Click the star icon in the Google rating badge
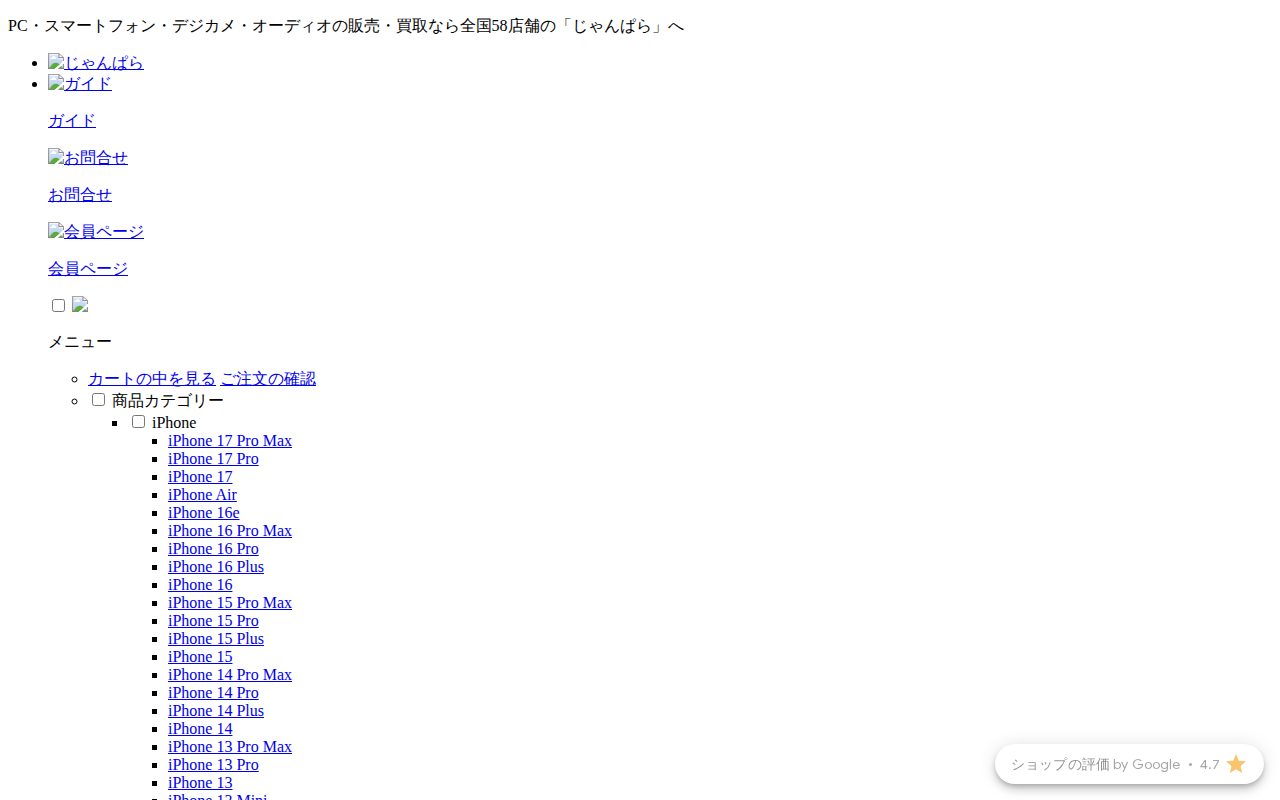Image resolution: width=1280 pixels, height=800 pixels. pos(1236,764)
